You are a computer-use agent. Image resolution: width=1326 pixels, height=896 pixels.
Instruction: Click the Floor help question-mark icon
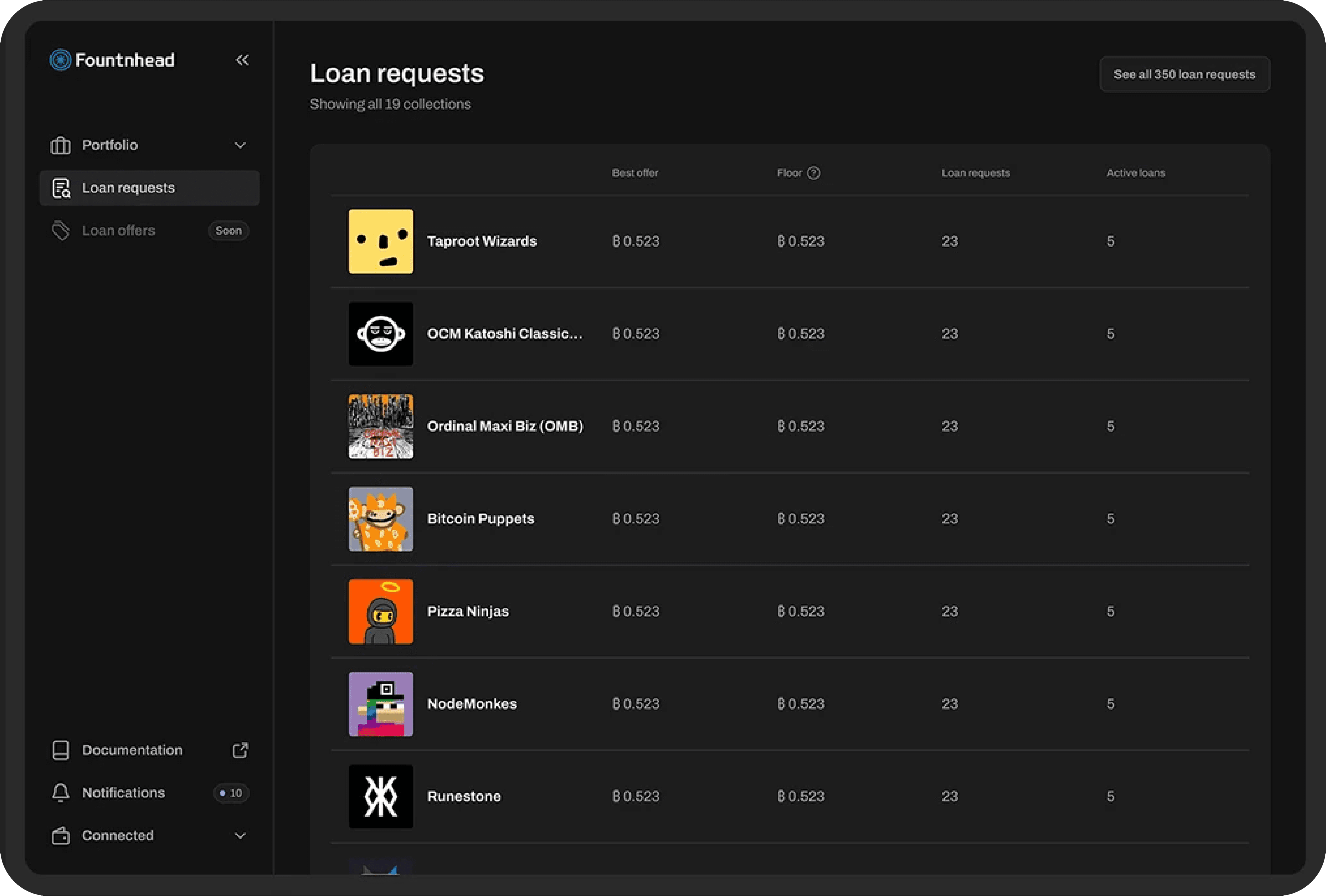(814, 173)
